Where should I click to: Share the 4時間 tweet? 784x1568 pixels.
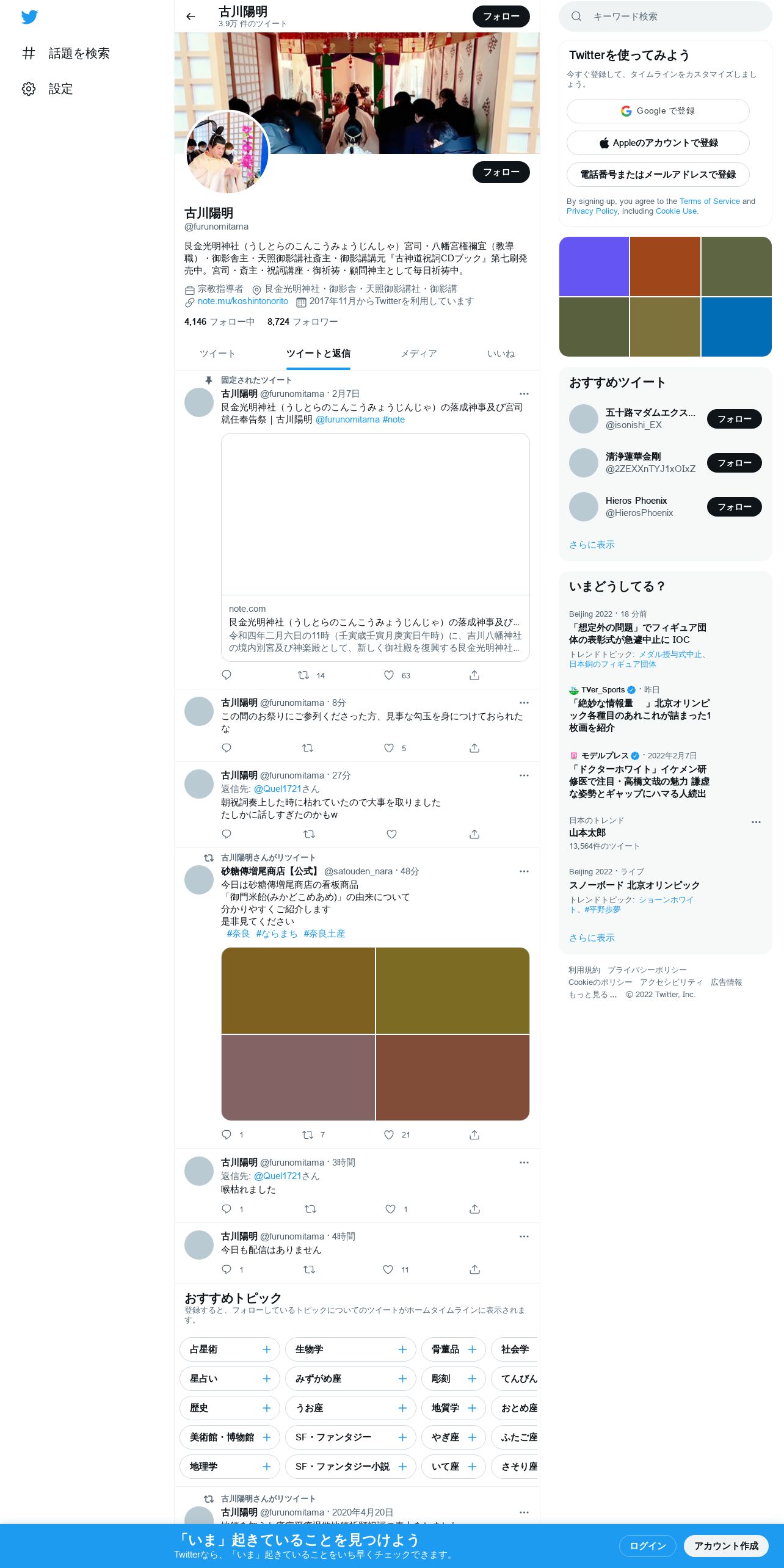474,1269
